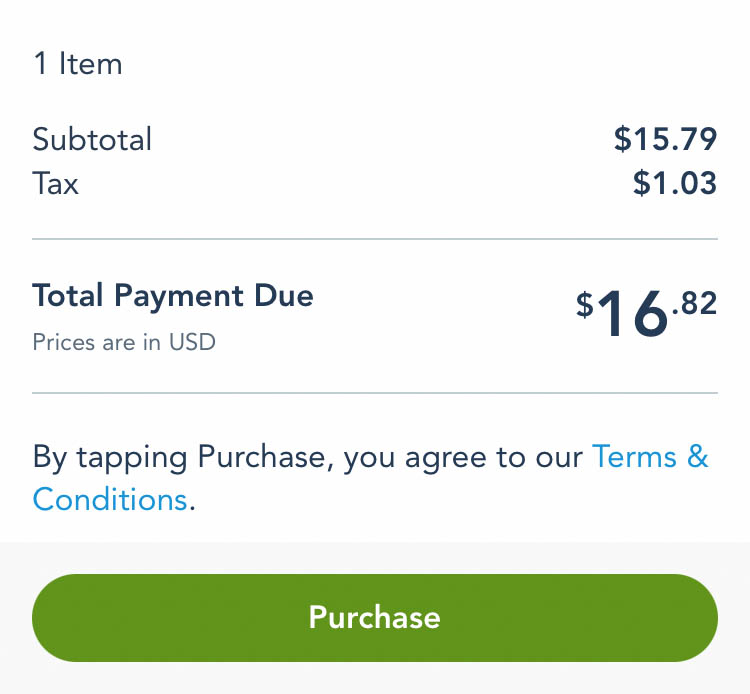Click the large 16 total figure
The height and width of the screenshot is (694, 750).
point(633,315)
